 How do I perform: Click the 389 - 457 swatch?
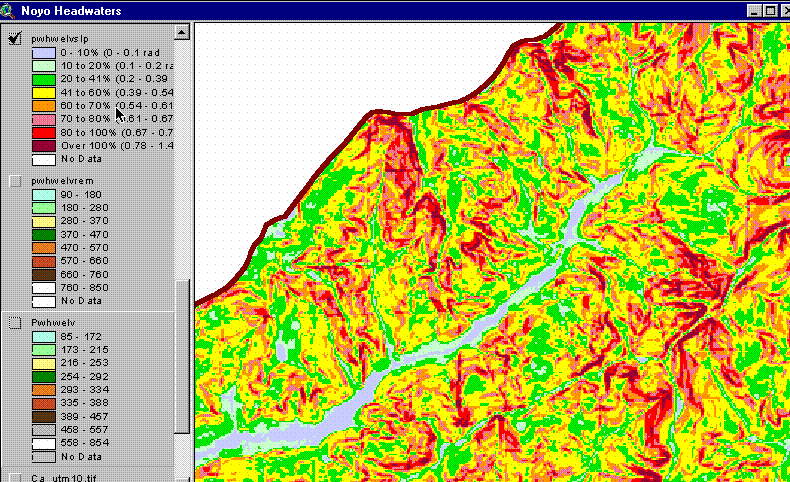coord(44,417)
